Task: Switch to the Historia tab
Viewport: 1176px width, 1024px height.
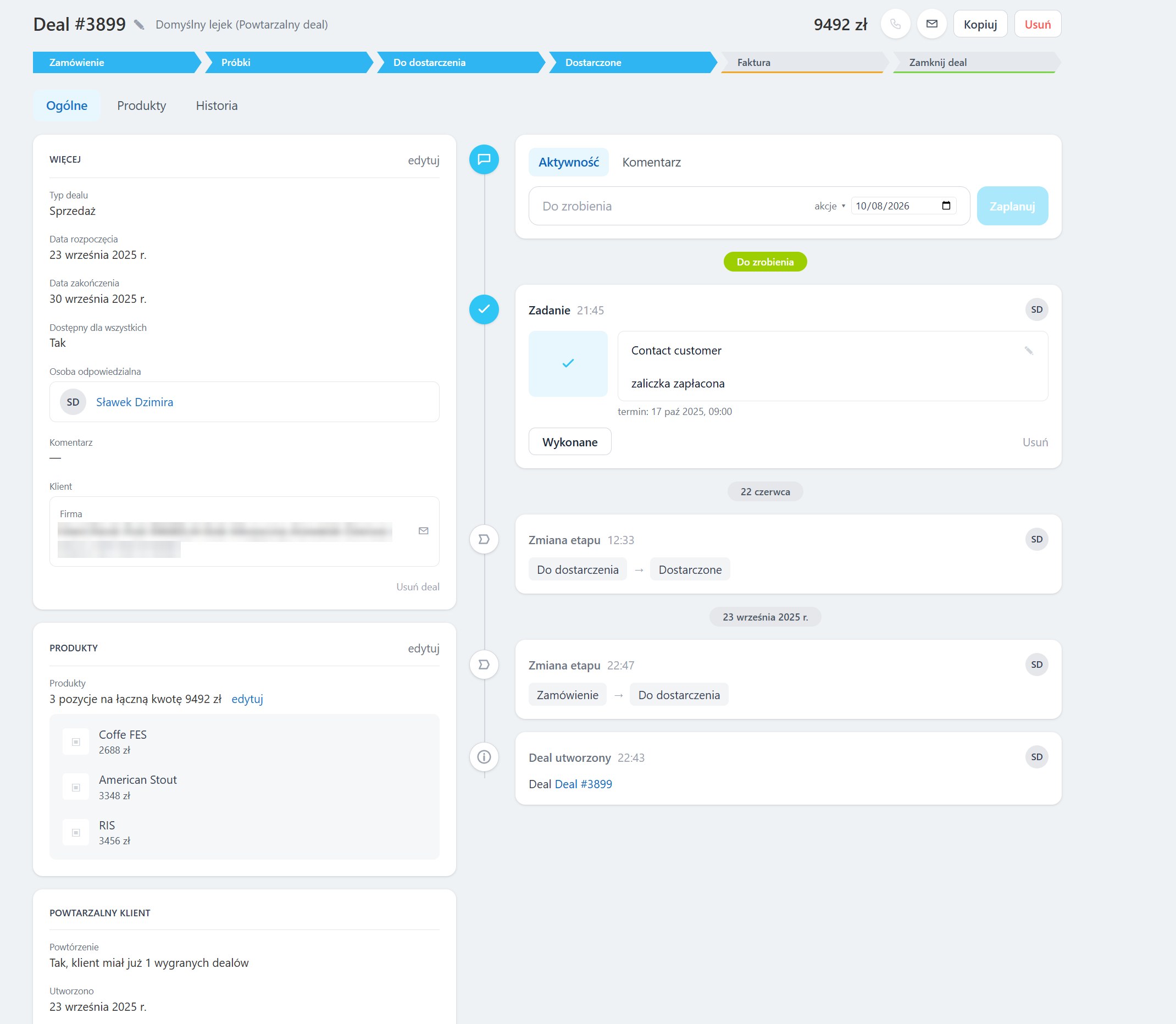Action: (x=217, y=106)
